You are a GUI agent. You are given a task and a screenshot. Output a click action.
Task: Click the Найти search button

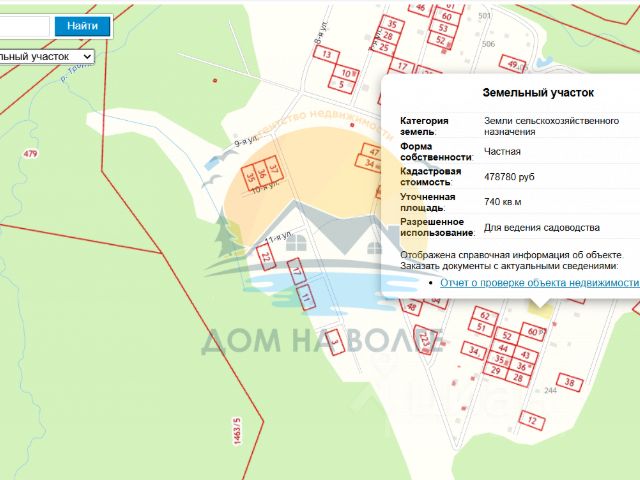(x=82, y=26)
